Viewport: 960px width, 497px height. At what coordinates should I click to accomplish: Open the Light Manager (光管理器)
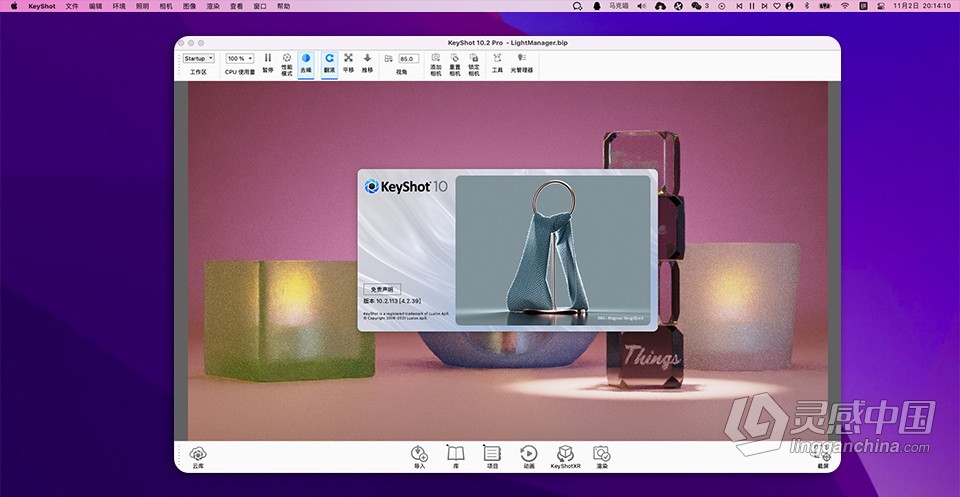coord(522,63)
